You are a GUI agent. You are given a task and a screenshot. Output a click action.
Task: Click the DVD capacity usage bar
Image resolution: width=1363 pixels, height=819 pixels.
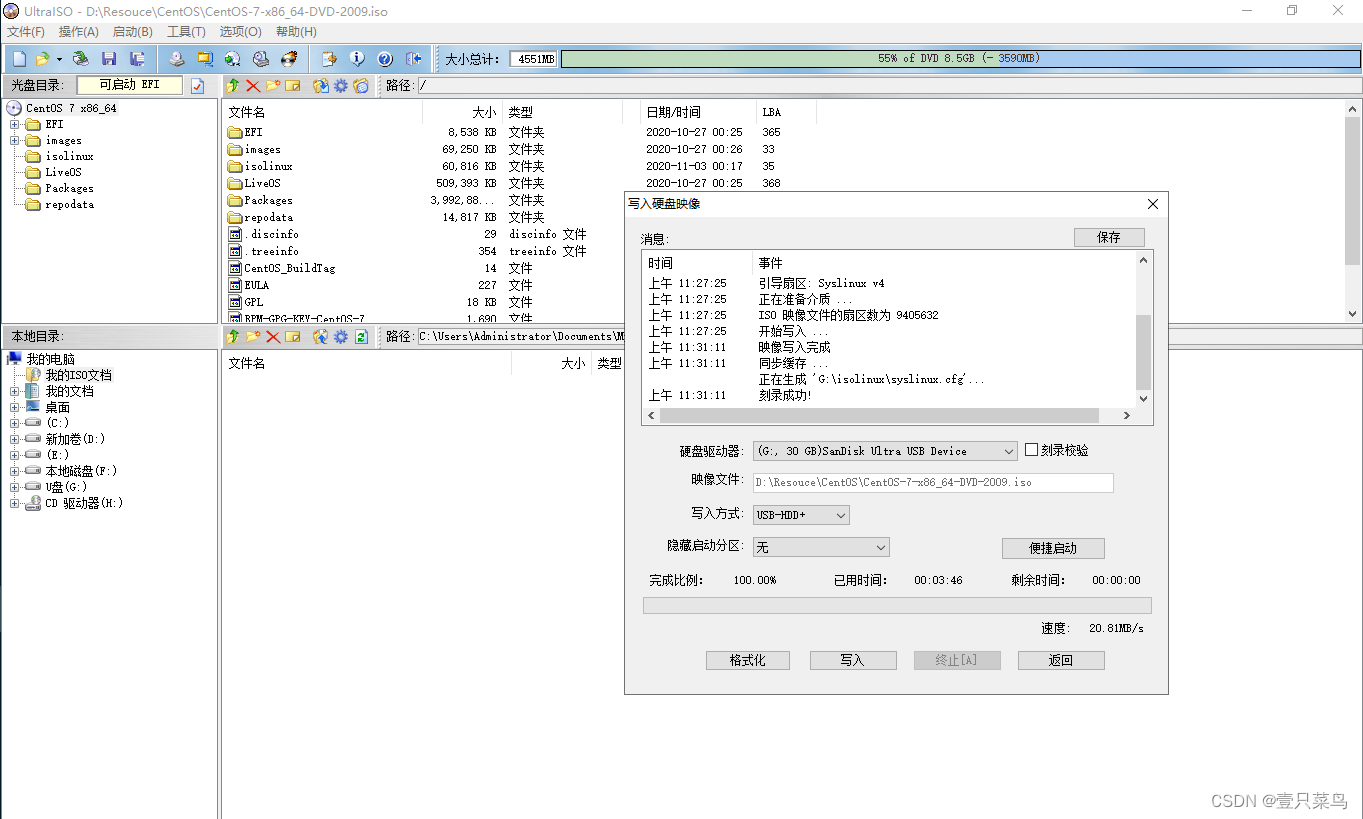pyautogui.click(x=958, y=59)
